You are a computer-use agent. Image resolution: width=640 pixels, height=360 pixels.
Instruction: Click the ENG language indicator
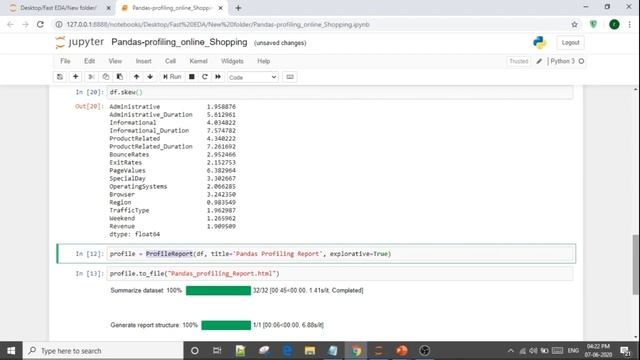(573, 351)
